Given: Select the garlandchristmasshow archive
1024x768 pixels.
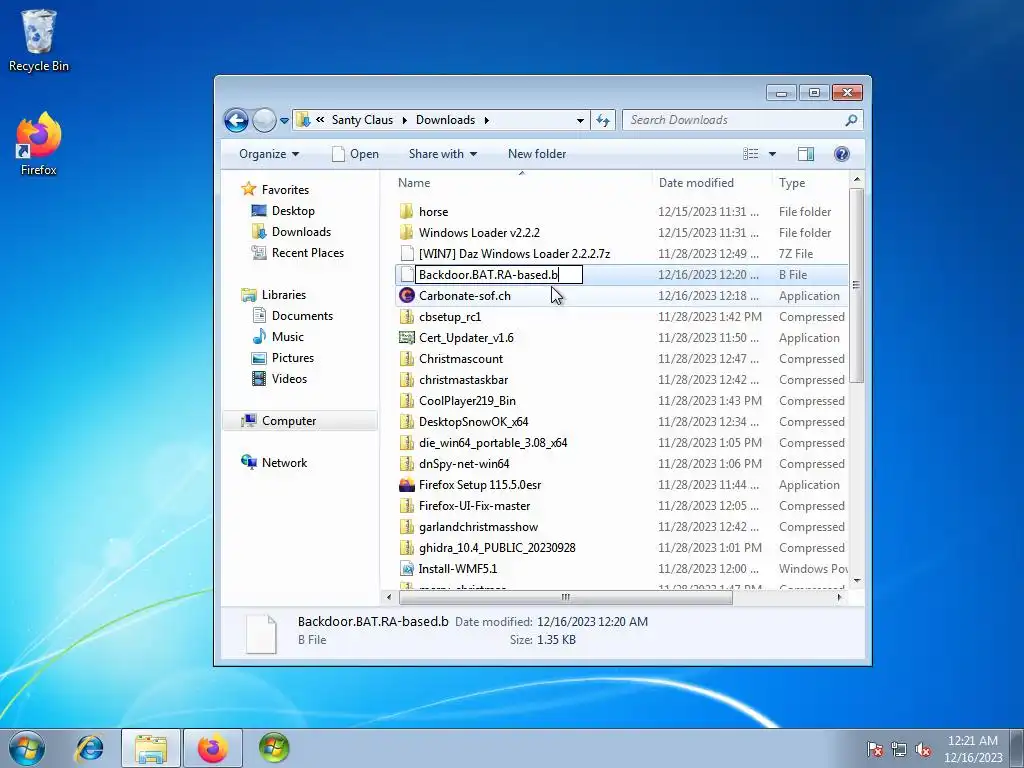Looking at the screenshot, I should 479,526.
